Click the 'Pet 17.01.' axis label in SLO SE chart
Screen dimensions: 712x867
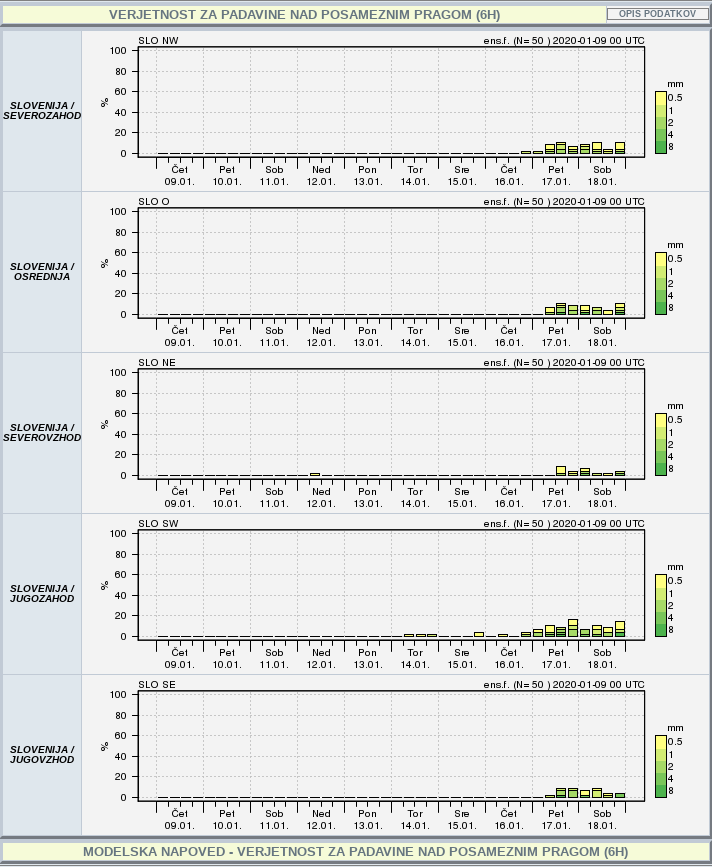point(556,819)
